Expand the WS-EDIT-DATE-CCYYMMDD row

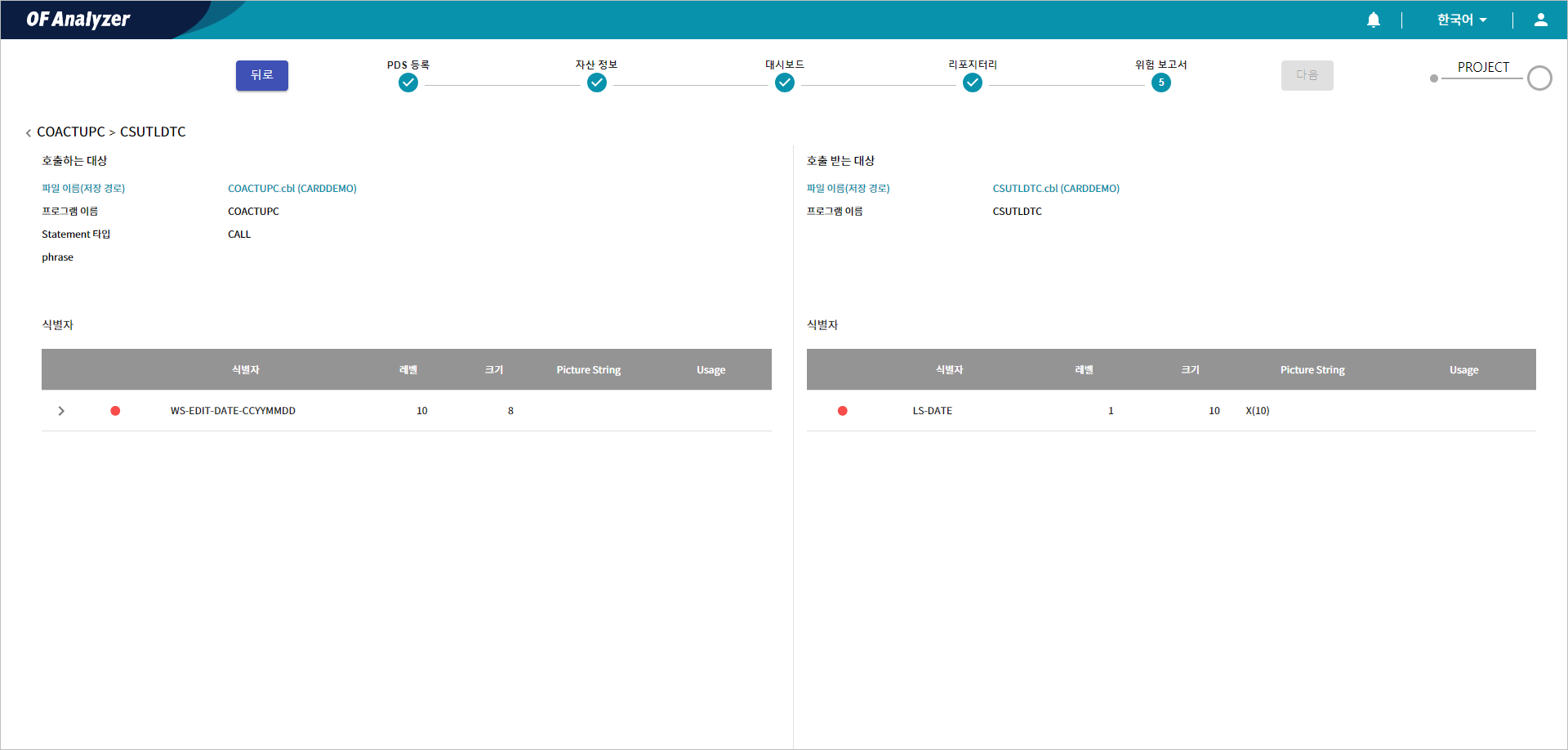[x=61, y=411]
